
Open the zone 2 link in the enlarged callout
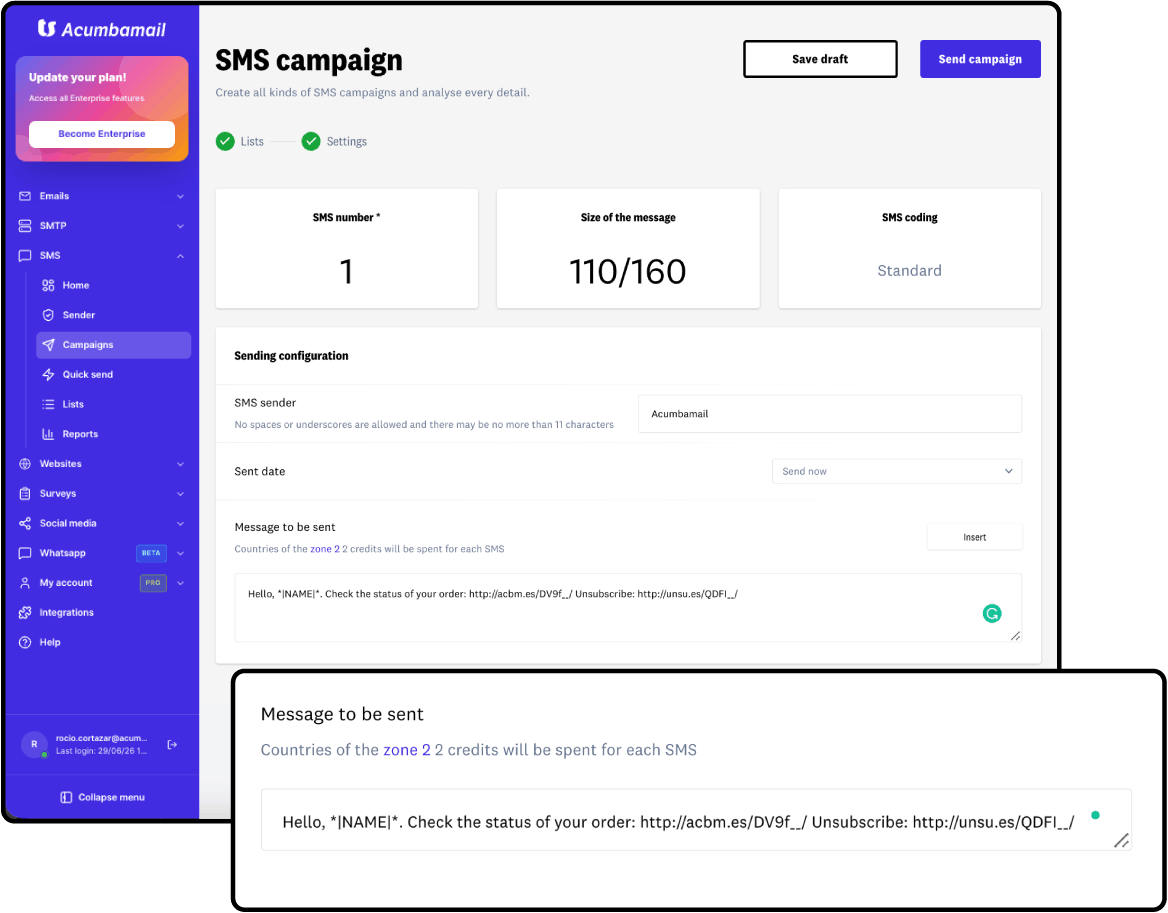(407, 750)
